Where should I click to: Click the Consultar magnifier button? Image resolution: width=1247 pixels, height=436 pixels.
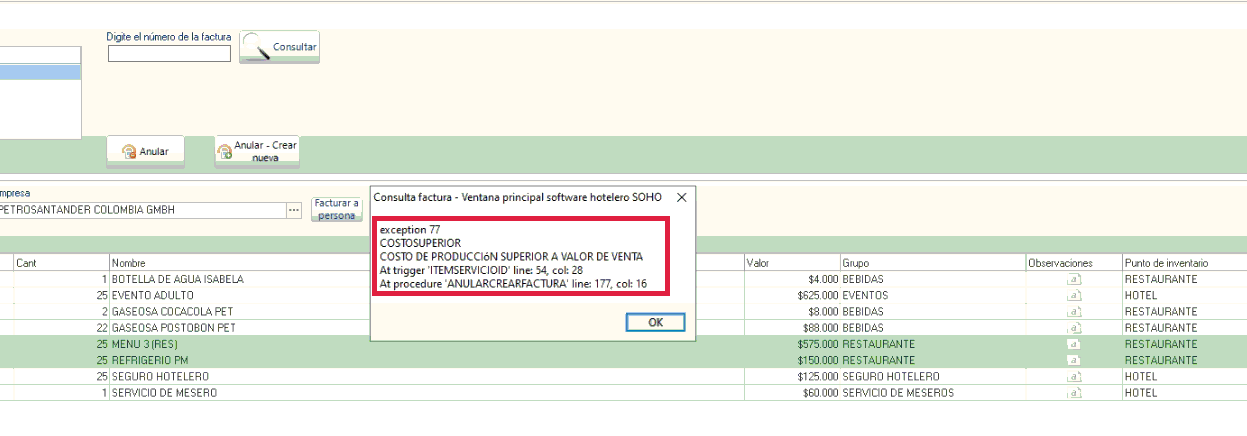[279, 47]
